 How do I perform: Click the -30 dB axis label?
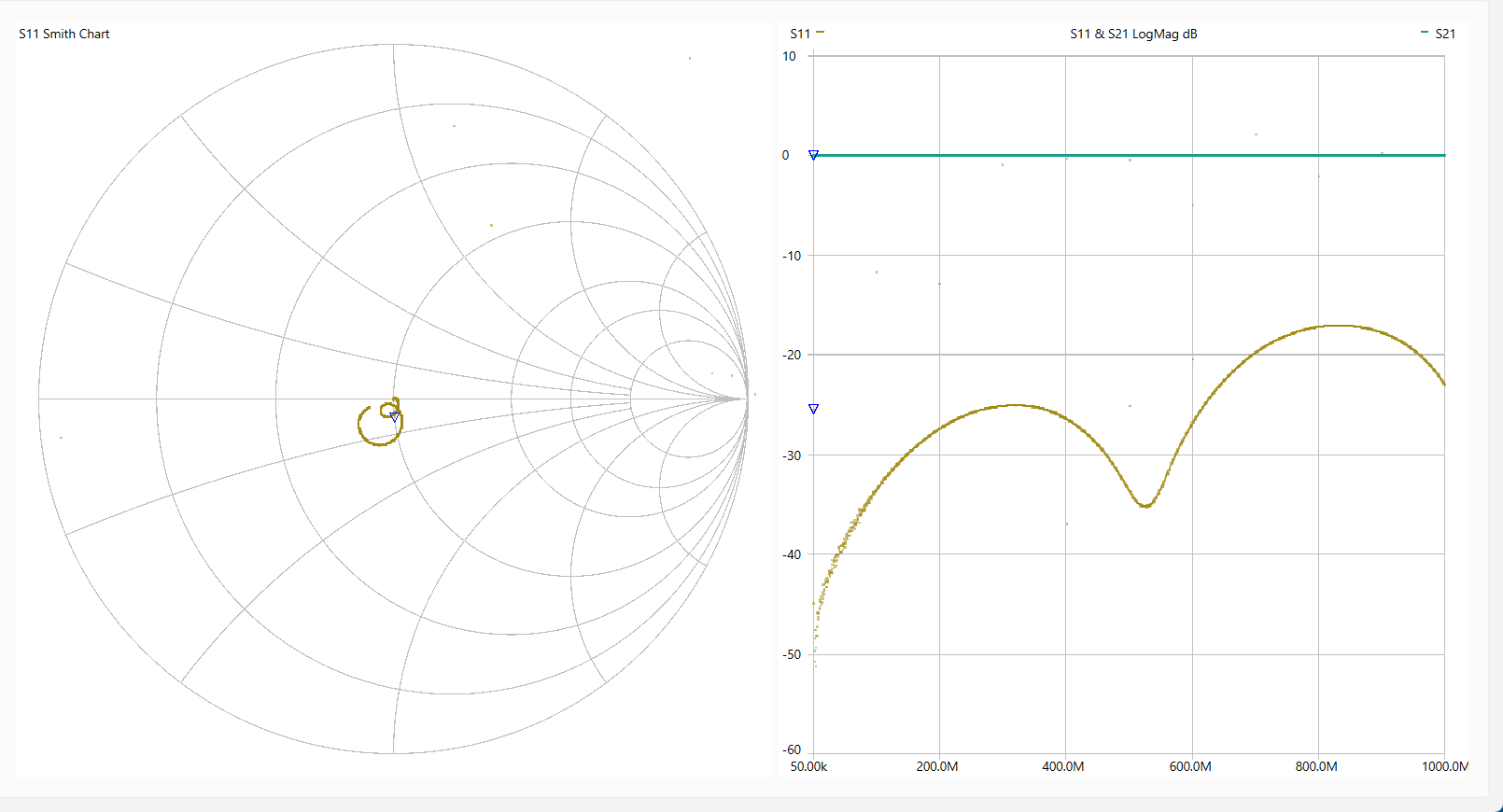click(791, 455)
